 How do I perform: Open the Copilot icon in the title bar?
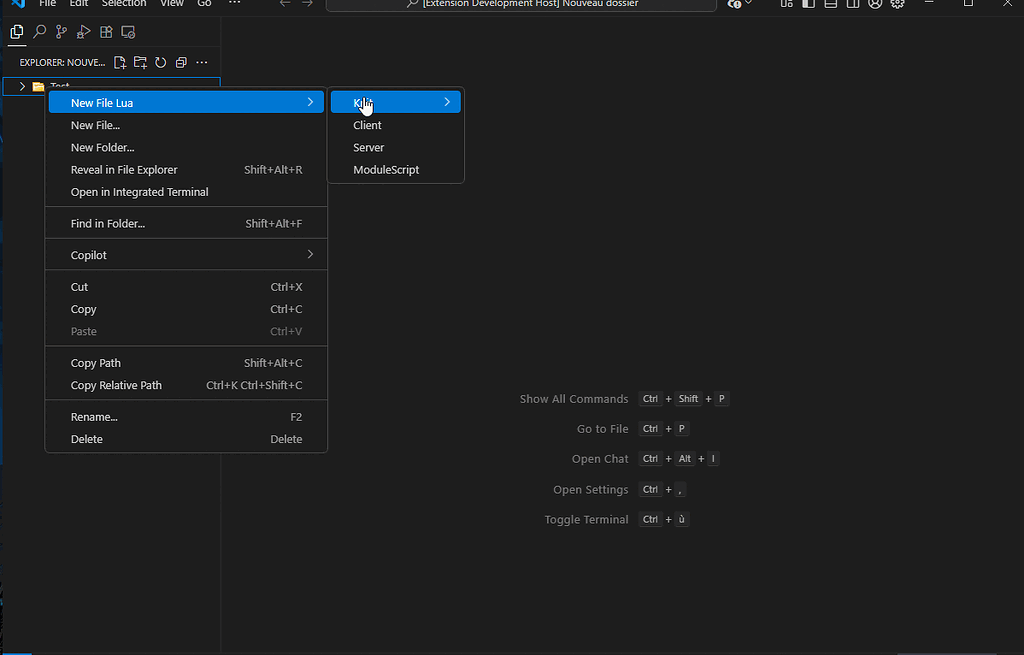pyautogui.click(x=737, y=5)
